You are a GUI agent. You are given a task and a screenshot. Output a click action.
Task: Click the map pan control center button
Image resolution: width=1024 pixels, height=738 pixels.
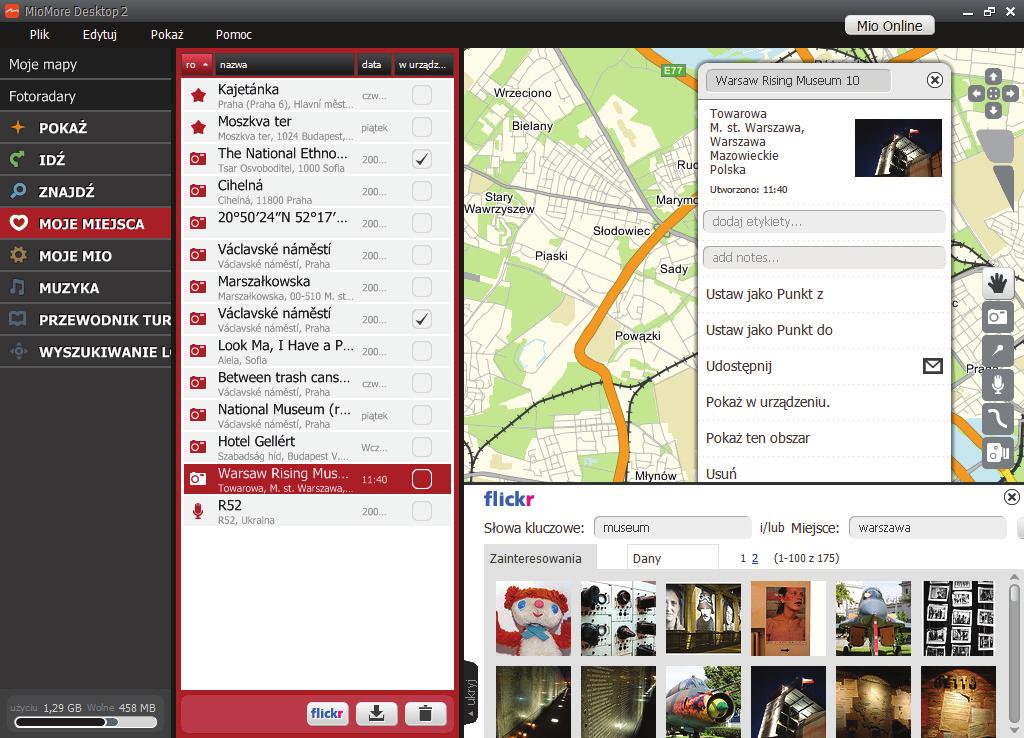tap(993, 93)
